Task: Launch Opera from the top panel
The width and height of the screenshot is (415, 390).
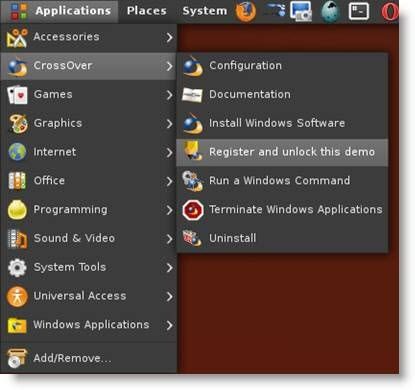Action: [x=390, y=12]
